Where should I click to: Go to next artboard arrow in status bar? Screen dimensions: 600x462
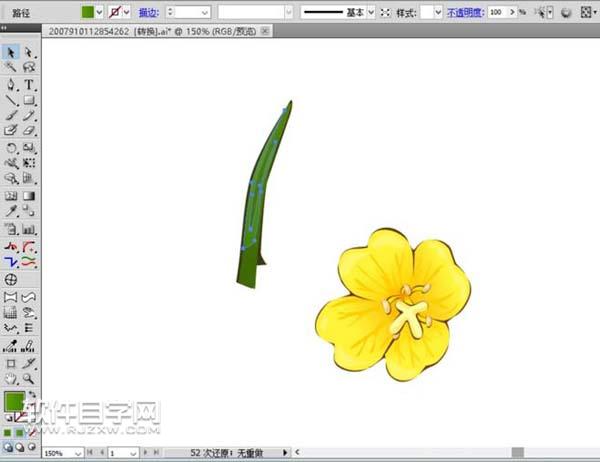(147, 453)
